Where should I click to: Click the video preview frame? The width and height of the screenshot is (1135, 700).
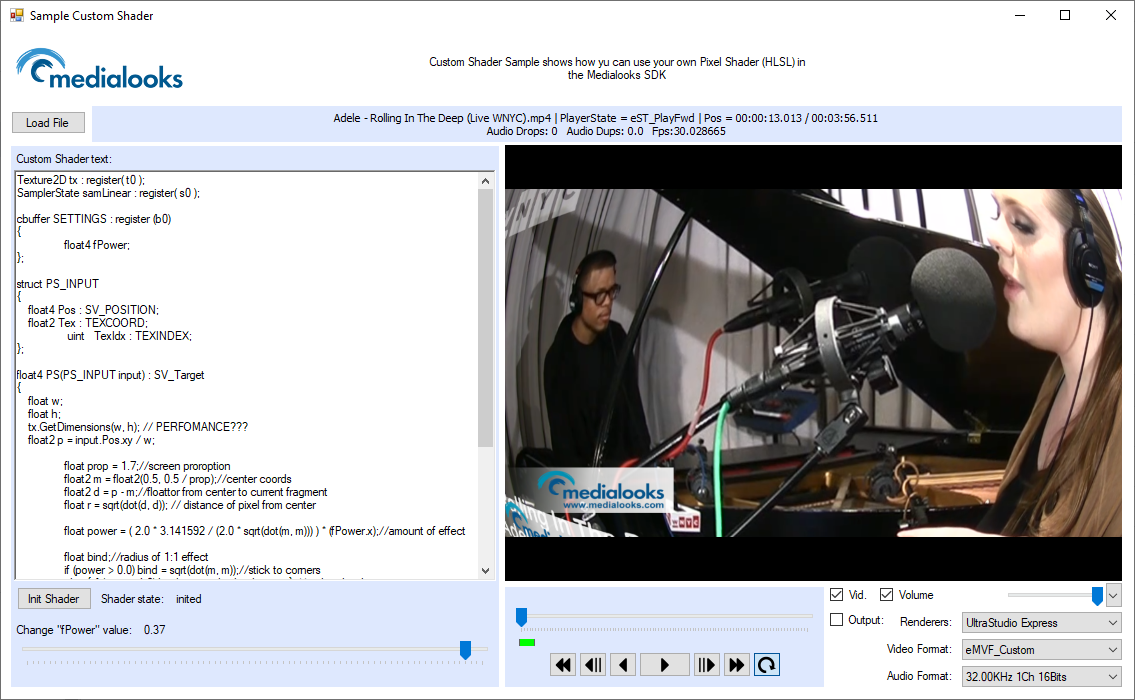pyautogui.click(x=814, y=363)
